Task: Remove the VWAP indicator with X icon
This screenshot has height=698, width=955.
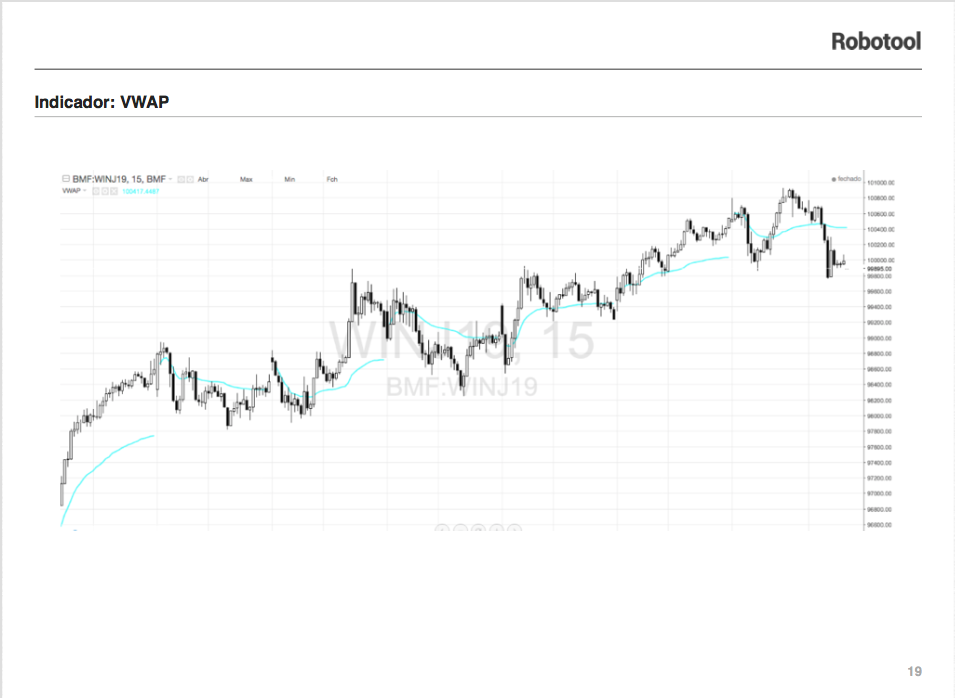Action: coord(114,189)
